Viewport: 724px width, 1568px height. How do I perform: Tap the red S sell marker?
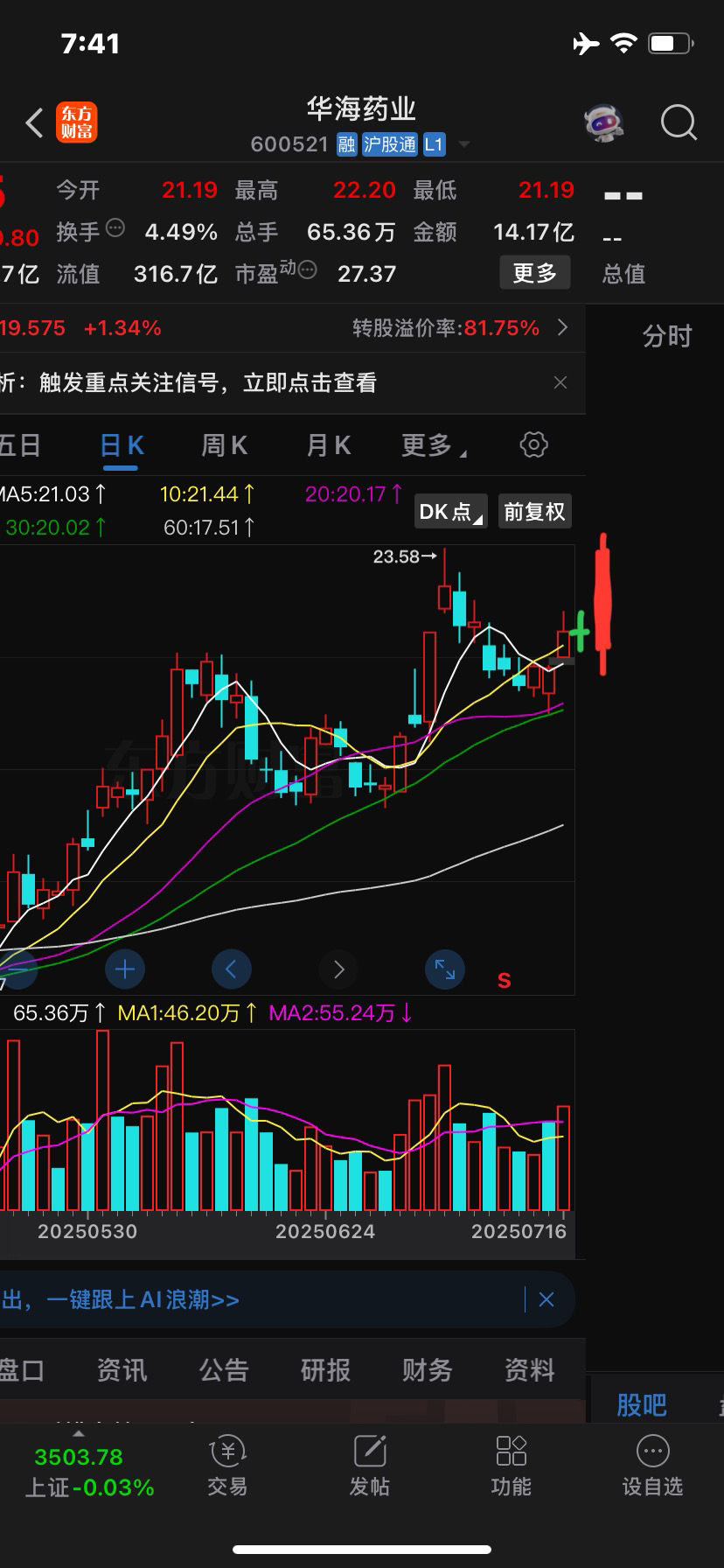pyautogui.click(x=505, y=981)
